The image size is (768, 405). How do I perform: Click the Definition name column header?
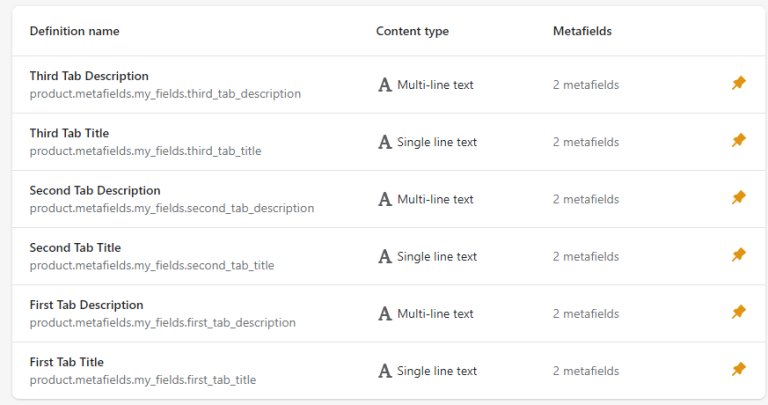tap(74, 31)
